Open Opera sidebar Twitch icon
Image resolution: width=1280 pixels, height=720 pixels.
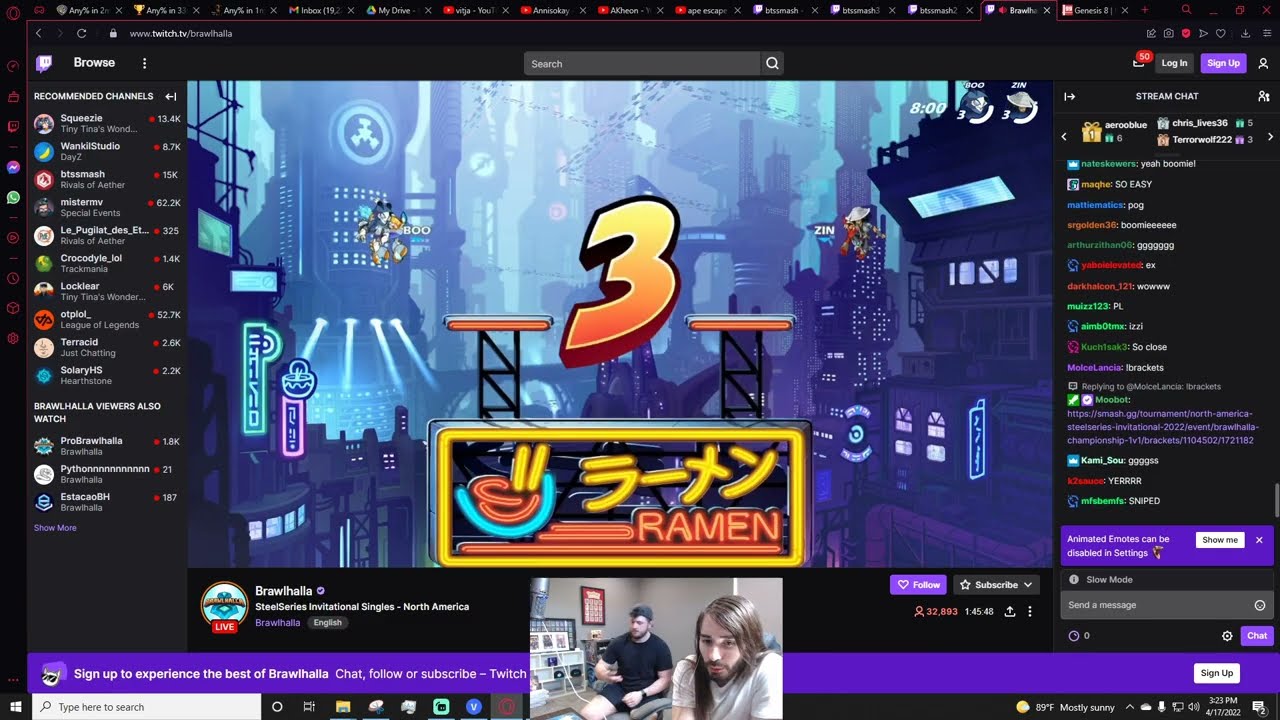coord(13,126)
